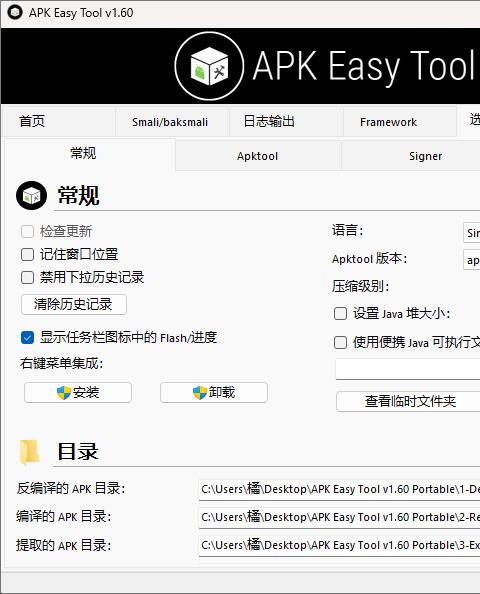This screenshot has height=594, width=480.
Task: Click the 提取的 APK 目录 path field
Action: (339, 546)
